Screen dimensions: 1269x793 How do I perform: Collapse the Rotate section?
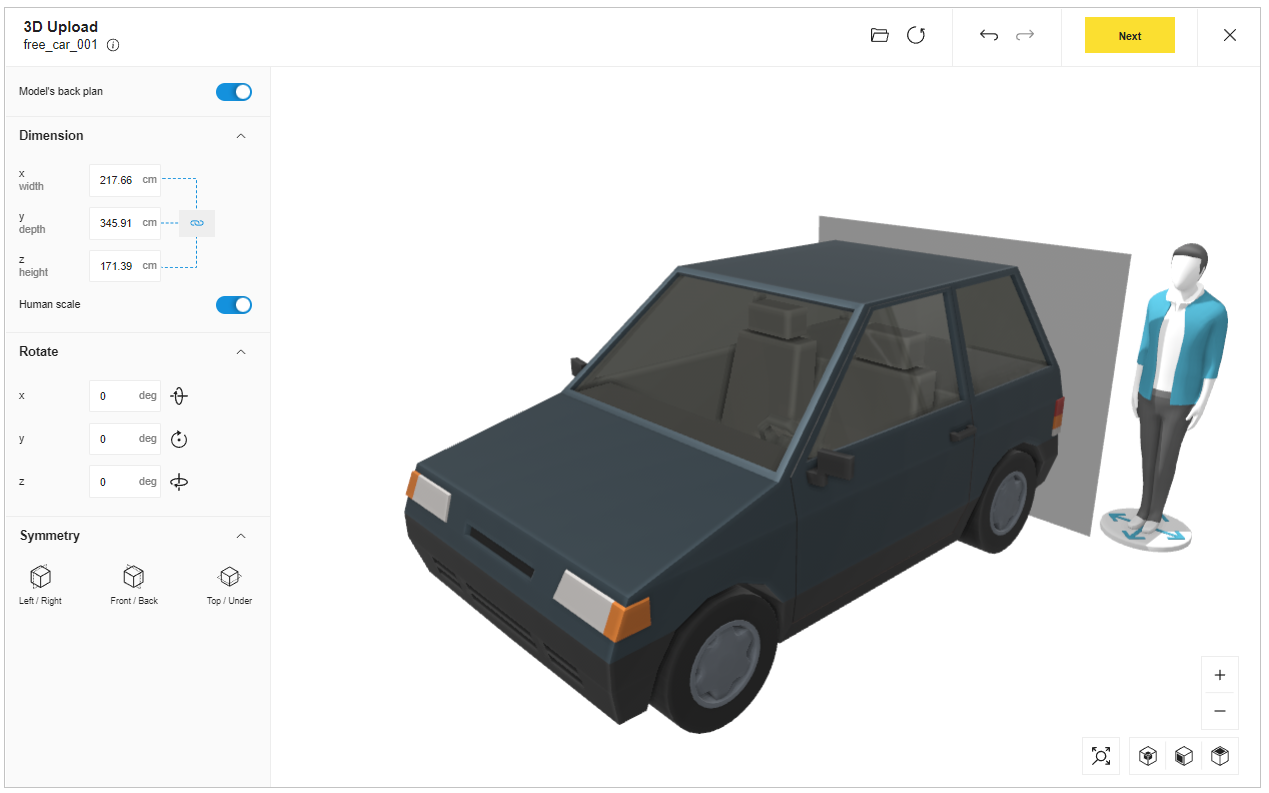241,351
